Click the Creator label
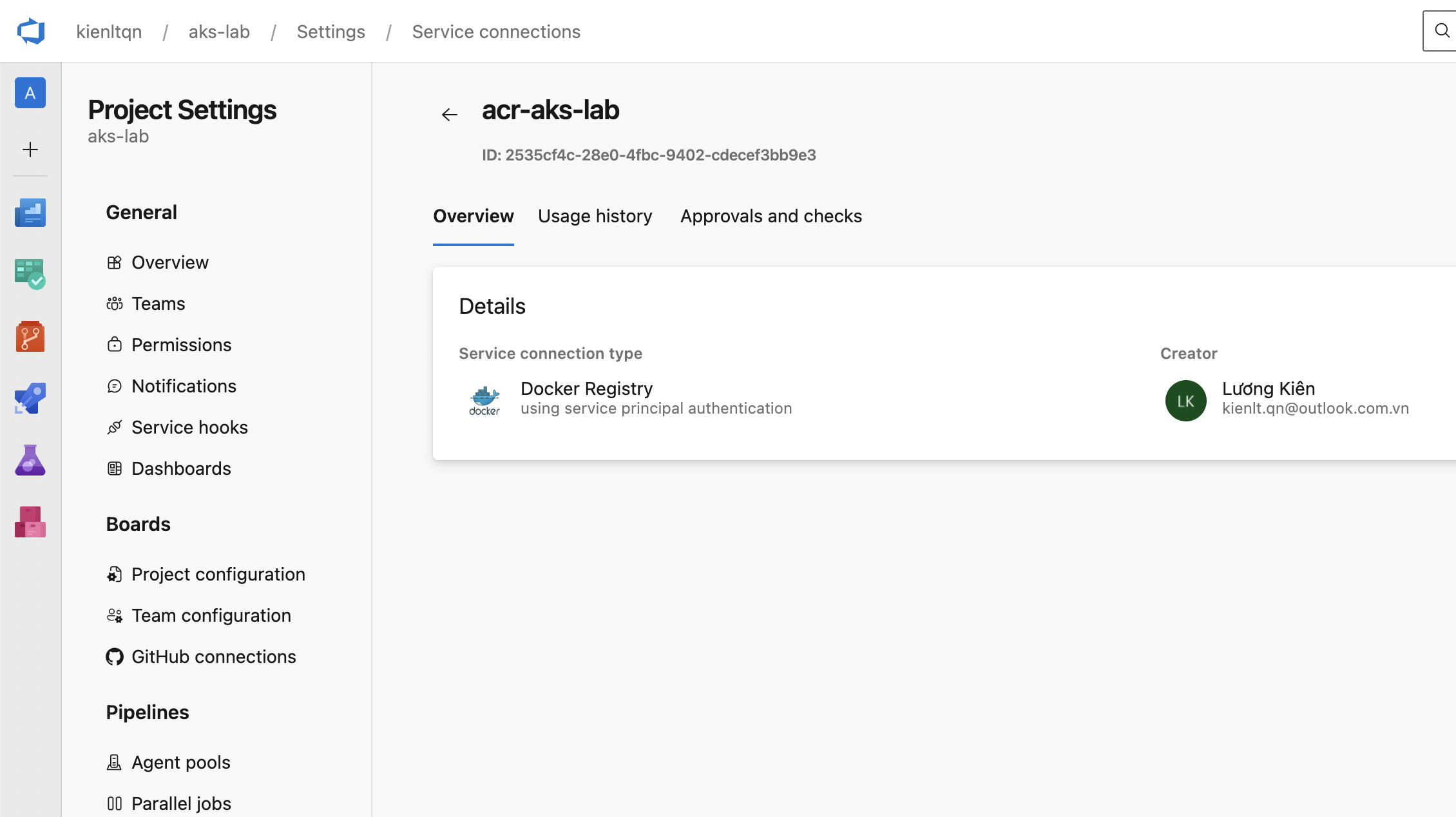The width and height of the screenshot is (1456, 817). coord(1189,353)
